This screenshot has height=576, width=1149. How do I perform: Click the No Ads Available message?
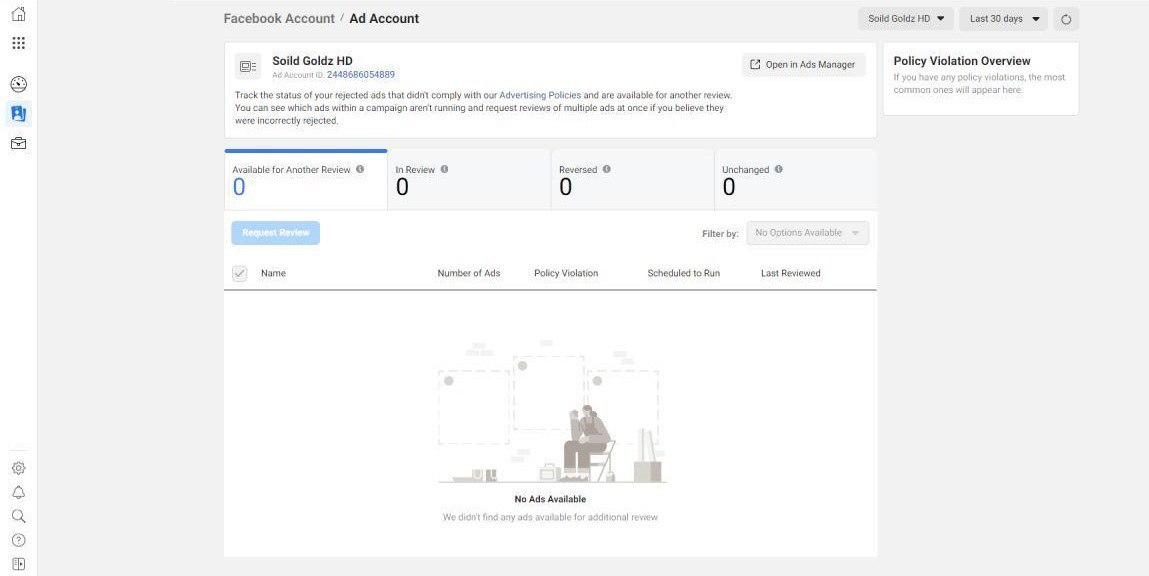550,499
